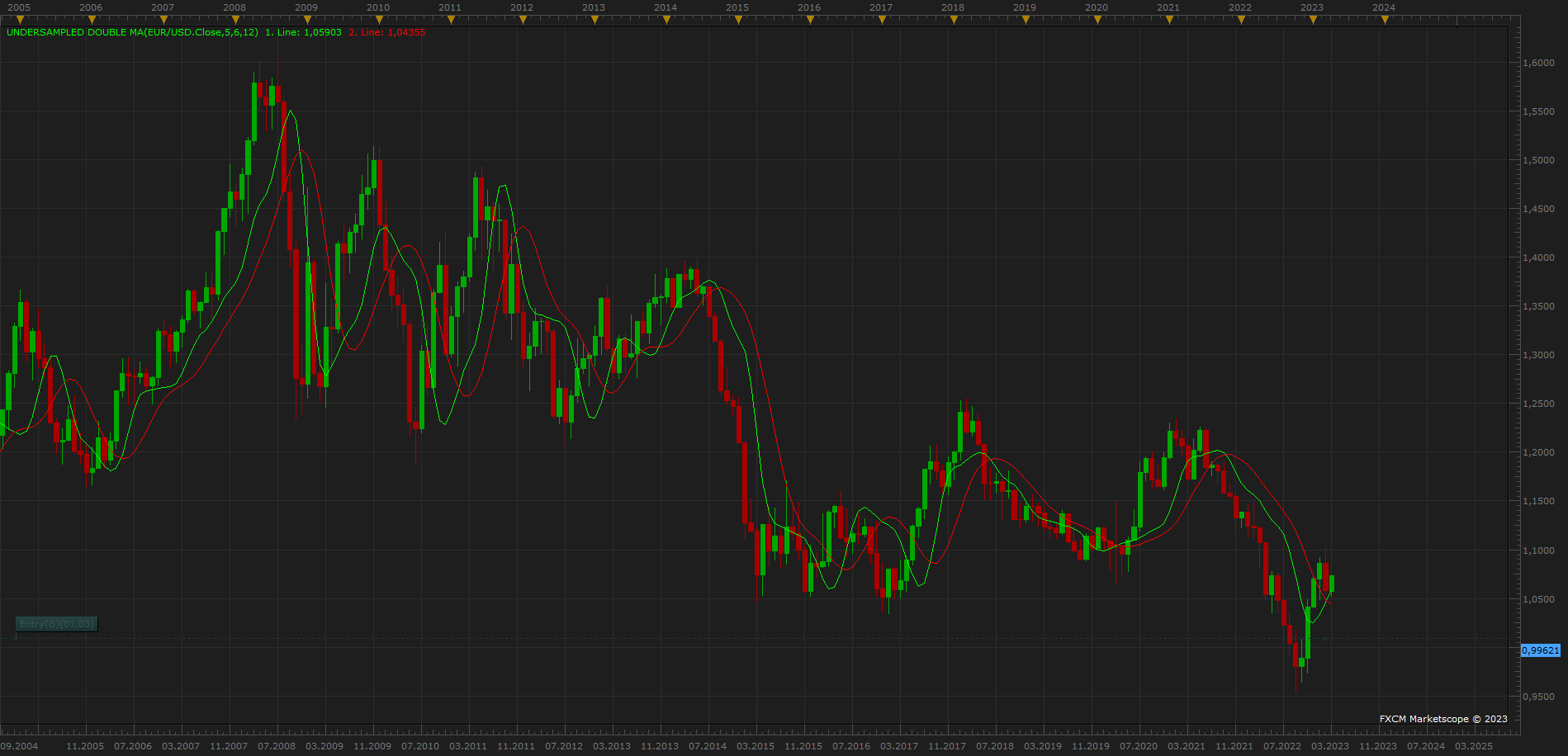The image size is (1568, 756).
Task: Click the 07.2016 date axis label
Action: coord(851,746)
